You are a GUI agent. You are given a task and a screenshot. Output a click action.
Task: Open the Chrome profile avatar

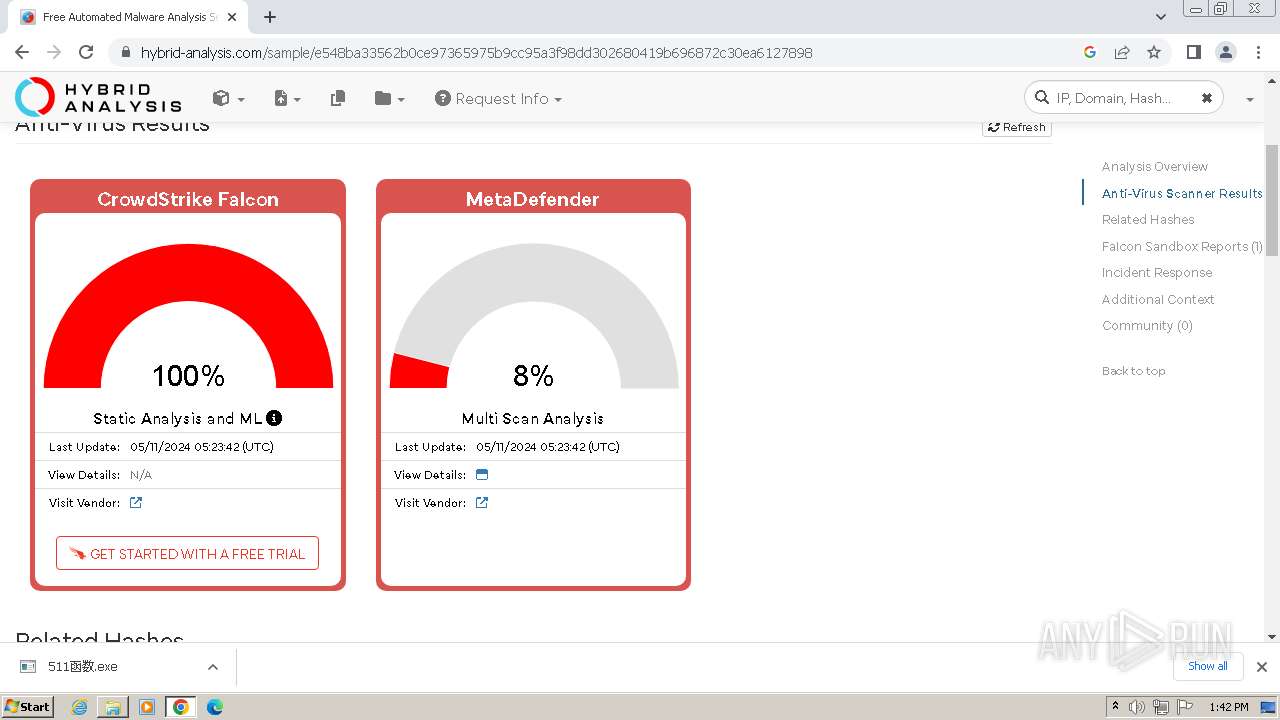click(x=1225, y=52)
